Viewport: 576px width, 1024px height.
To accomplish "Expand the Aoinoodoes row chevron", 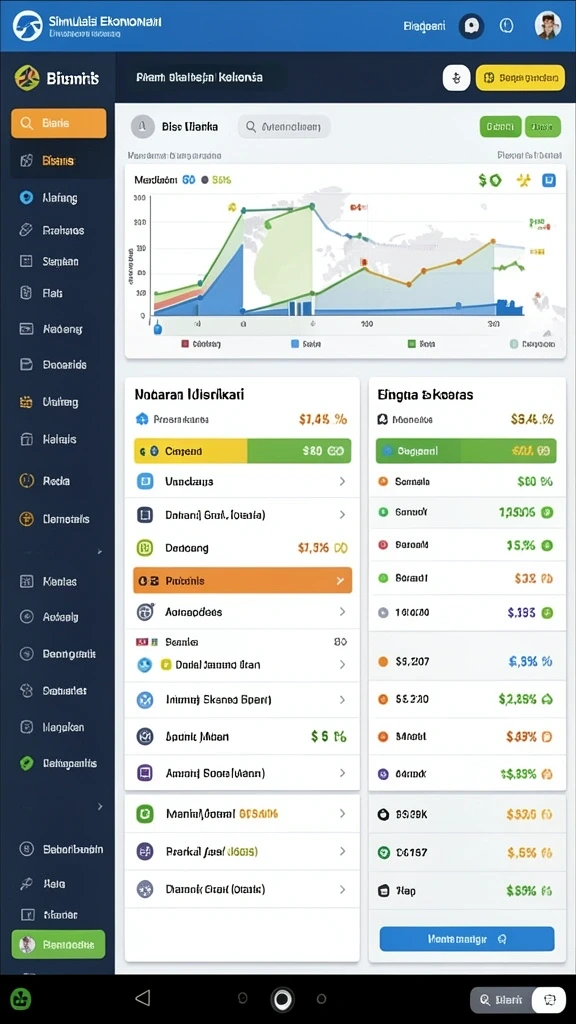I will click(x=342, y=612).
